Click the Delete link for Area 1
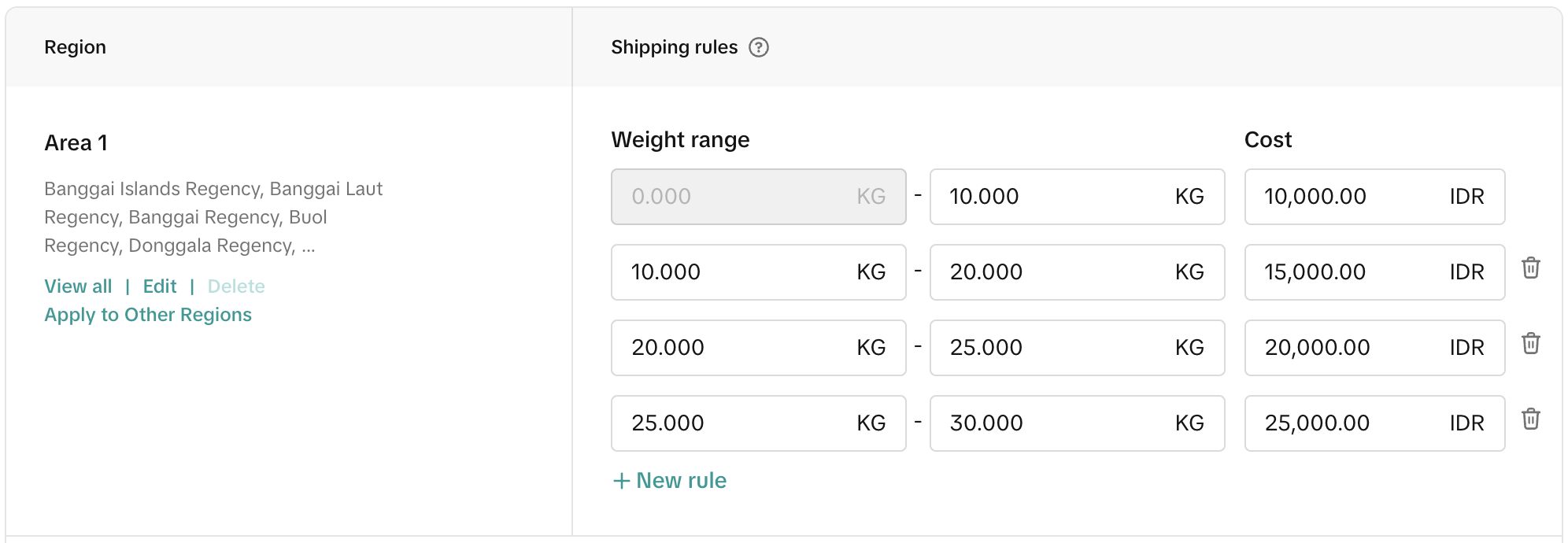This screenshot has height=543, width=1568. pyautogui.click(x=236, y=286)
